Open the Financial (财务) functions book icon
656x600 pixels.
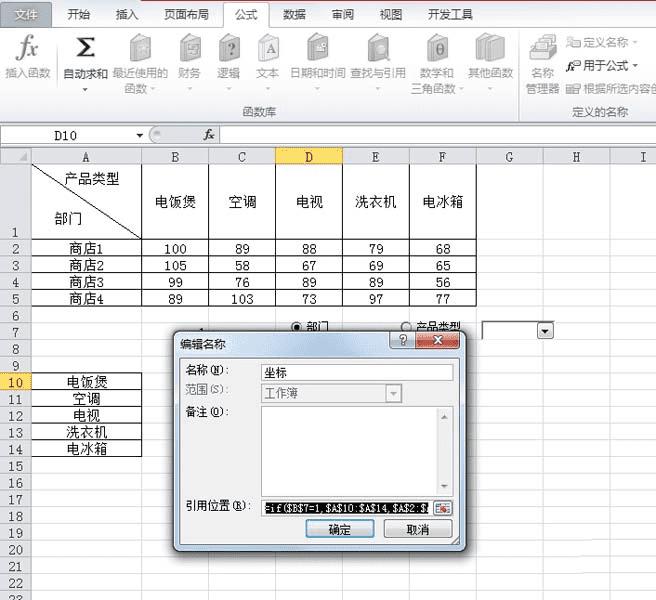click(x=190, y=48)
